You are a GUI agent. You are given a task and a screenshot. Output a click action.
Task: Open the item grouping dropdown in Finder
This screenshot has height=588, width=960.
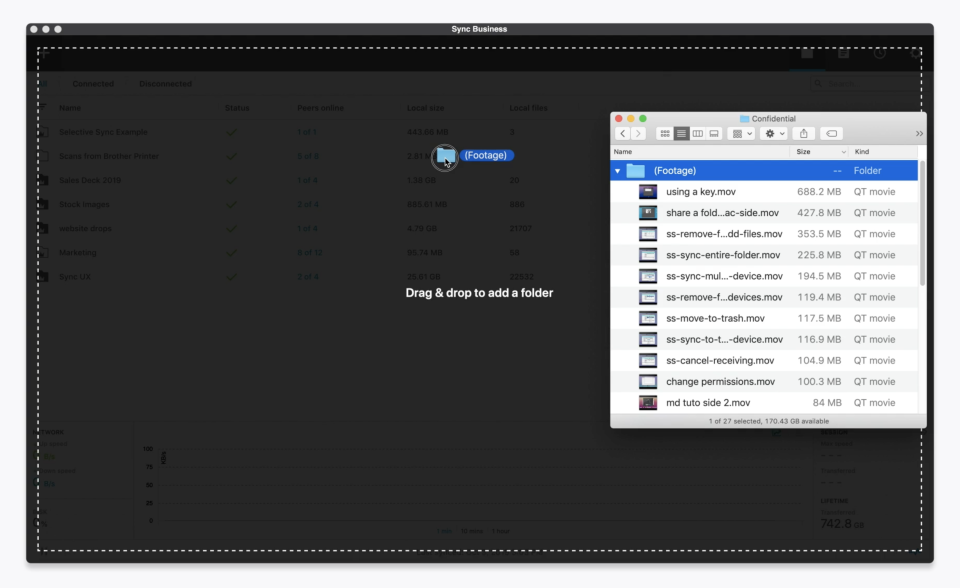pos(739,133)
